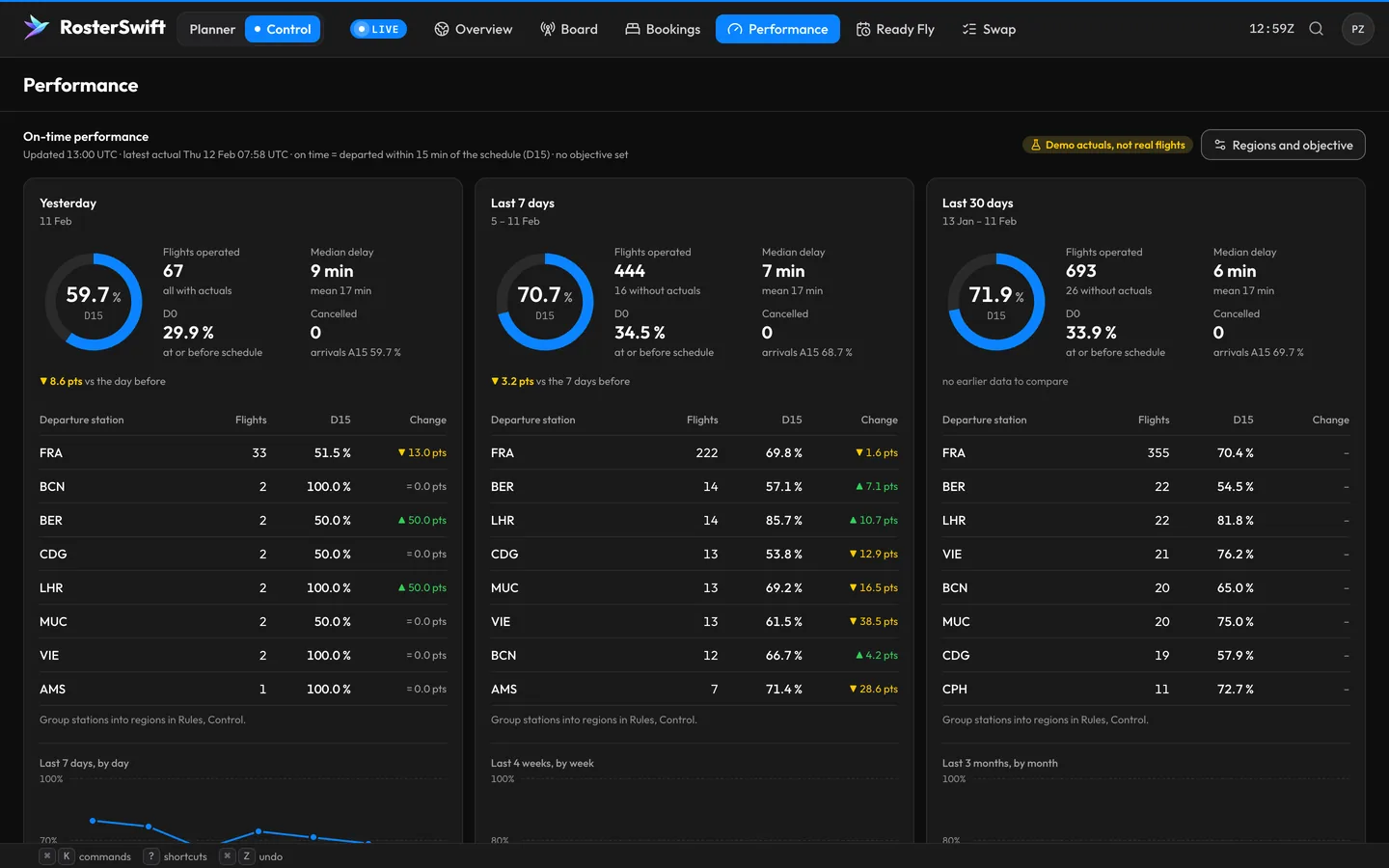Click the '444' flights operated value
1389x868 pixels.
[630, 271]
